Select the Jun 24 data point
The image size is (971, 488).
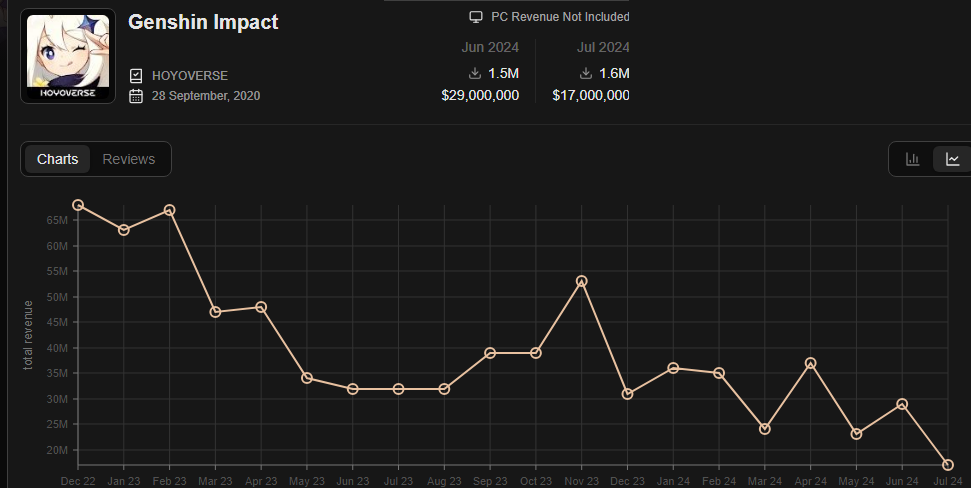[x=903, y=404]
